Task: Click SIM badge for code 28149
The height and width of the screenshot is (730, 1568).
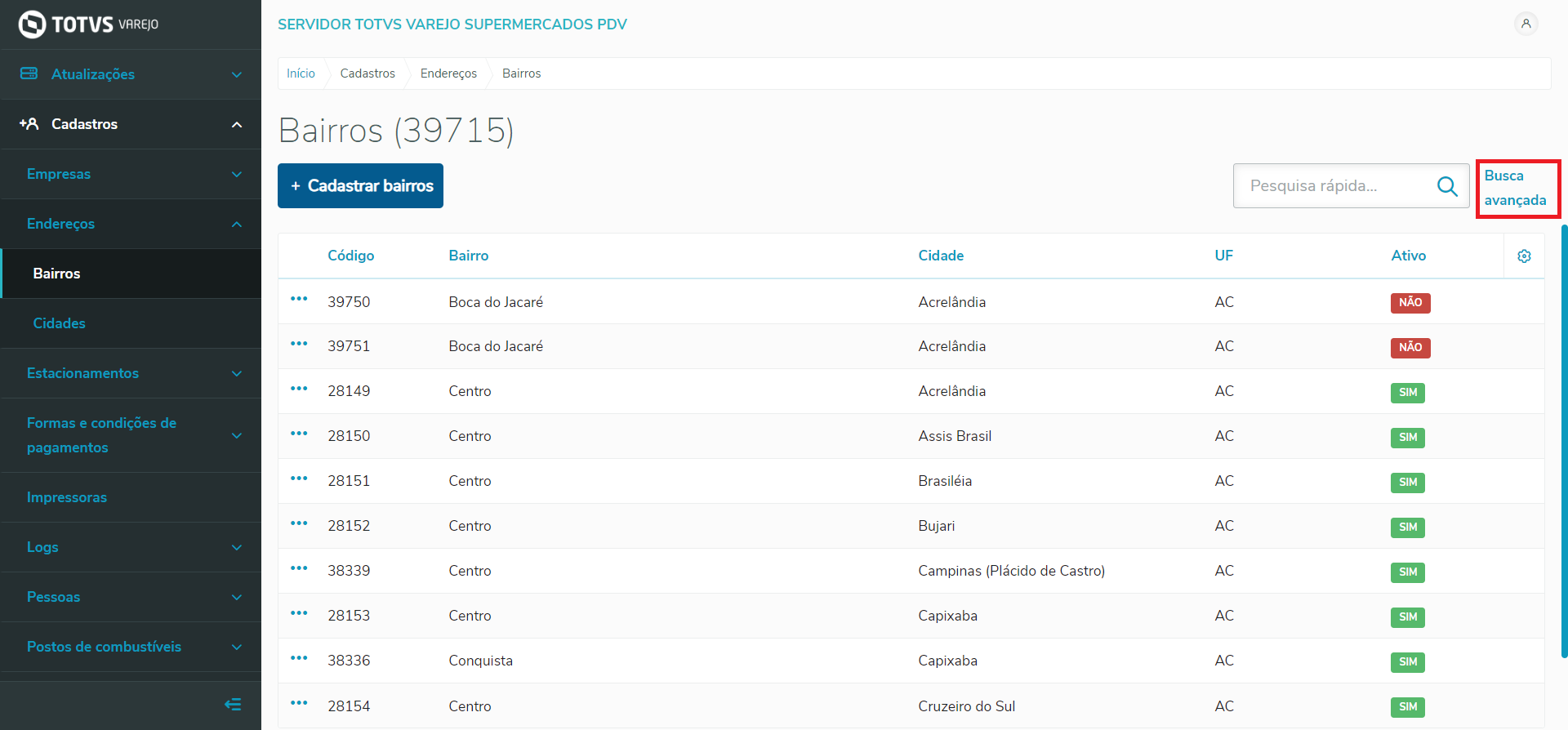Action: (x=1408, y=393)
